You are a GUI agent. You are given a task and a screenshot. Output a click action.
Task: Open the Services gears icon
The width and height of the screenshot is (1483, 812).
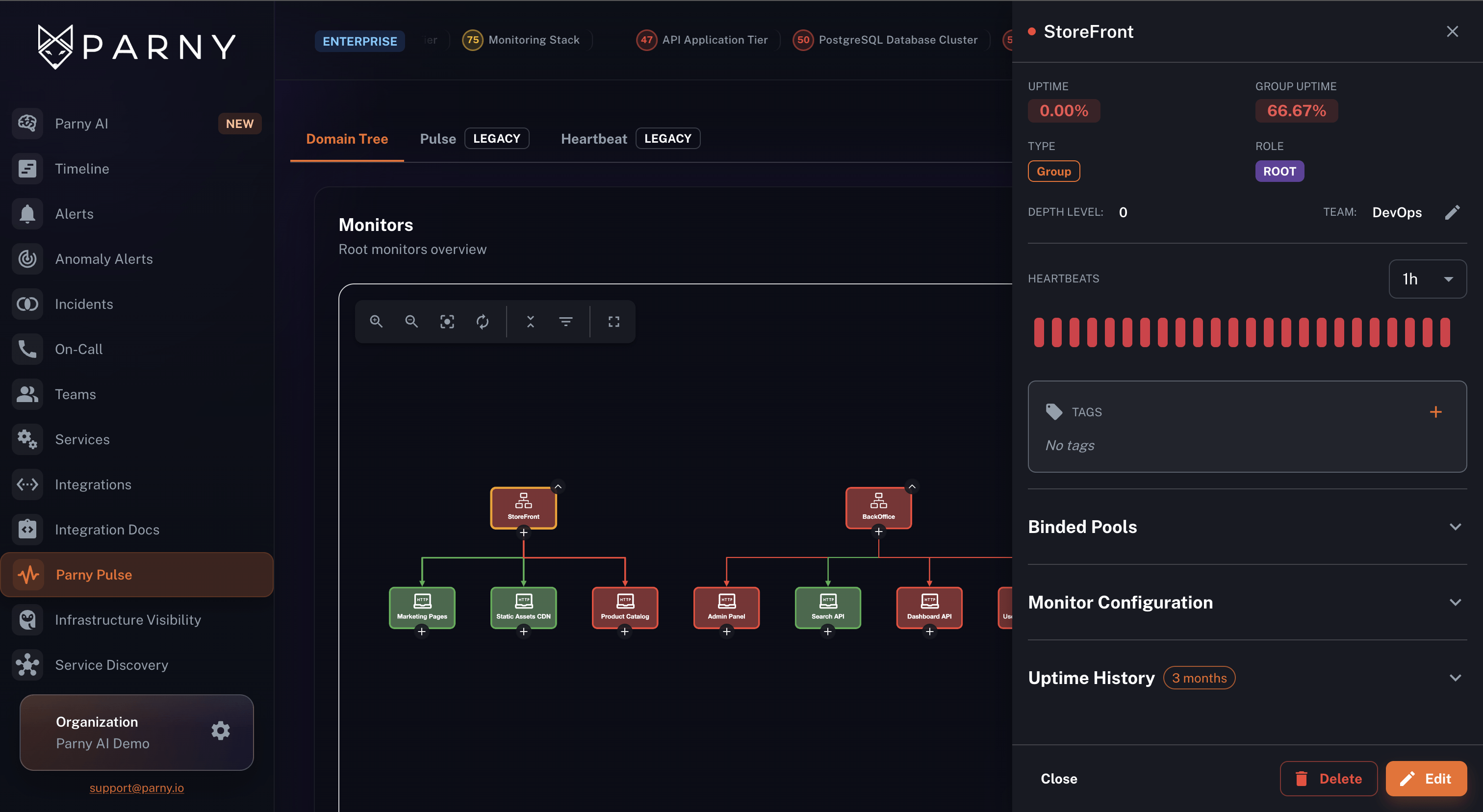coord(27,439)
